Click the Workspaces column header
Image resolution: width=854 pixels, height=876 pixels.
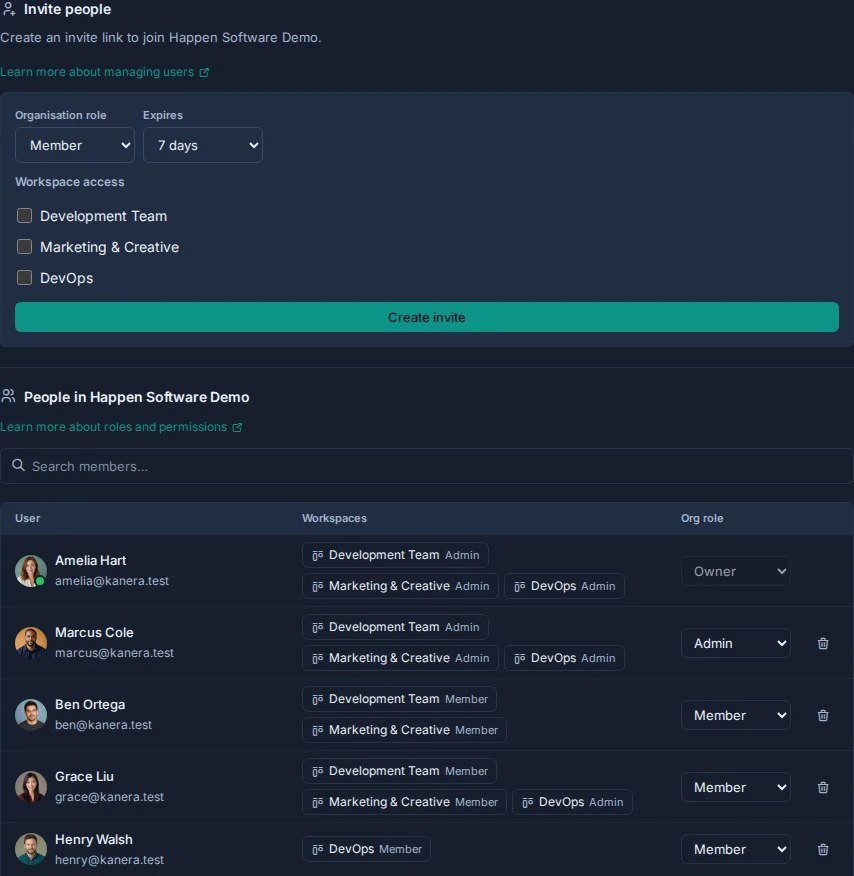[335, 518]
